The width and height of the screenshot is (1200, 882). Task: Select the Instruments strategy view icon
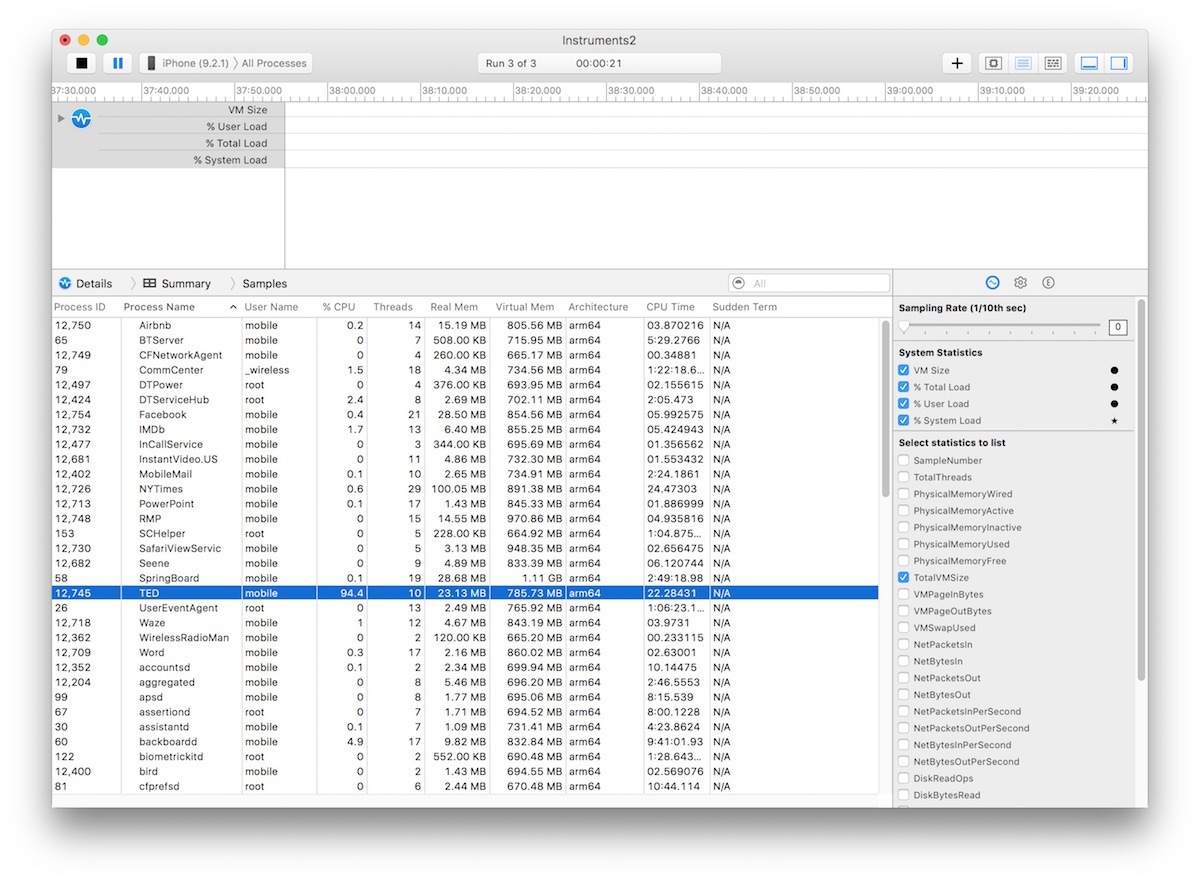1023,63
